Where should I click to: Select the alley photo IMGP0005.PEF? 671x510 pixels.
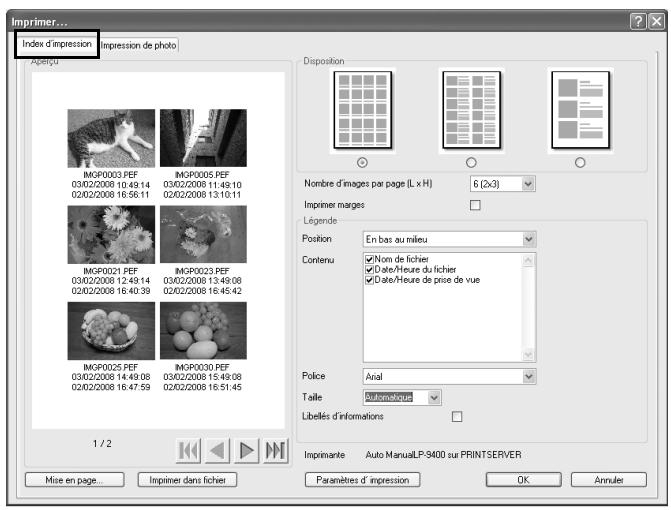point(203,138)
